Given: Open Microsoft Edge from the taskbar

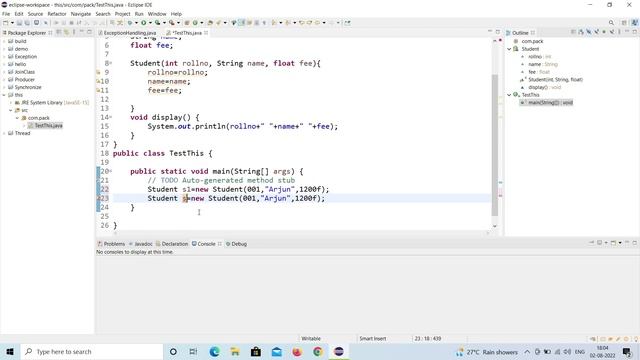Looking at the screenshot, I should [214, 351].
